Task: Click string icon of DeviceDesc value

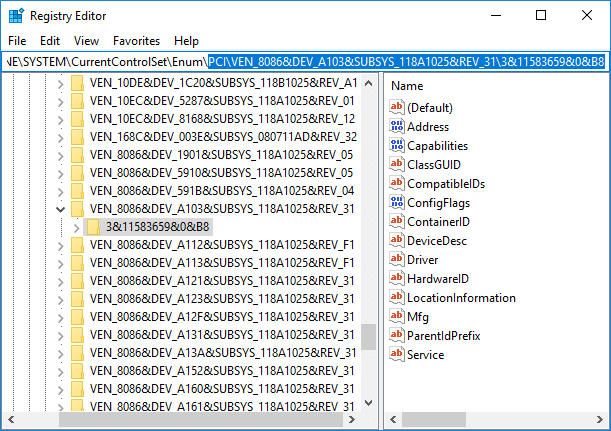Action: (x=397, y=240)
